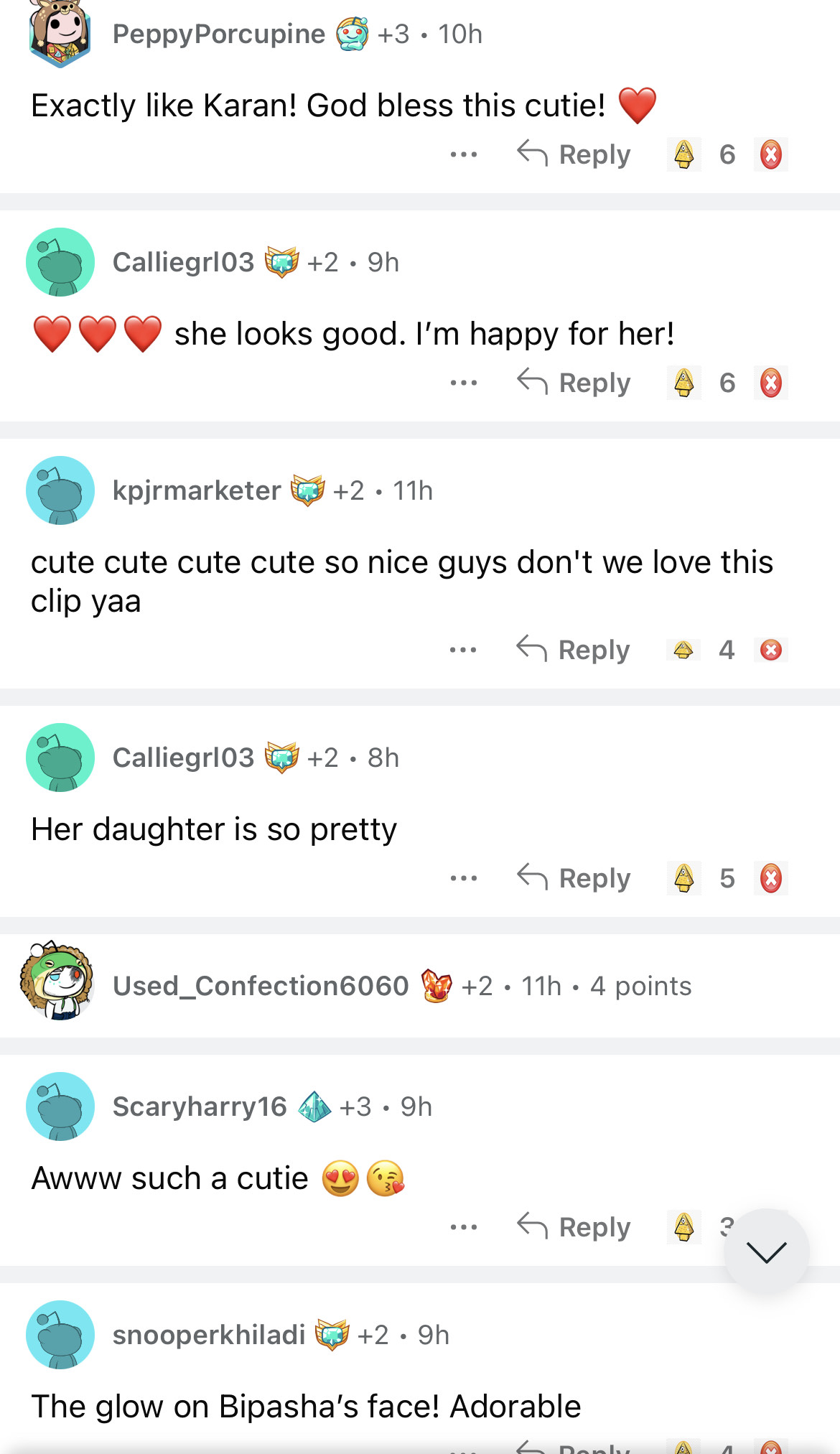Open PeppyPorcupine's user profile name
Viewport: 840px width, 1454px height.
point(219,34)
